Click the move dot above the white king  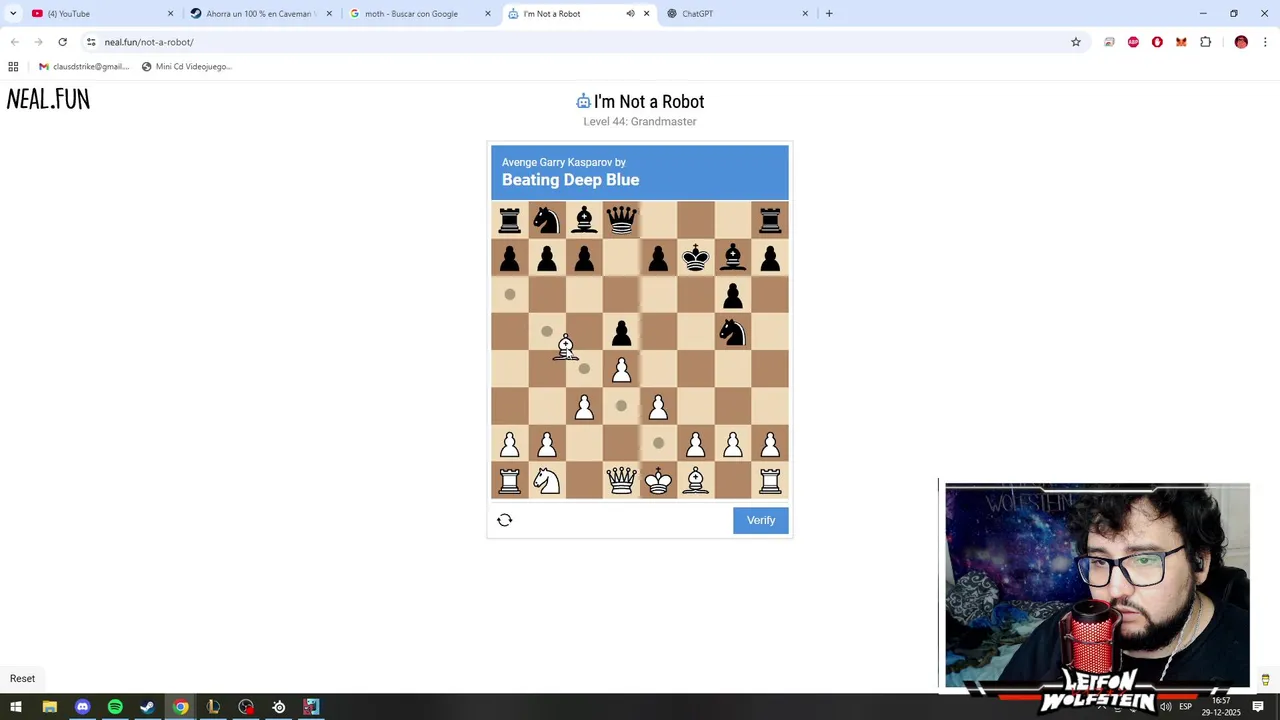[x=658, y=443]
